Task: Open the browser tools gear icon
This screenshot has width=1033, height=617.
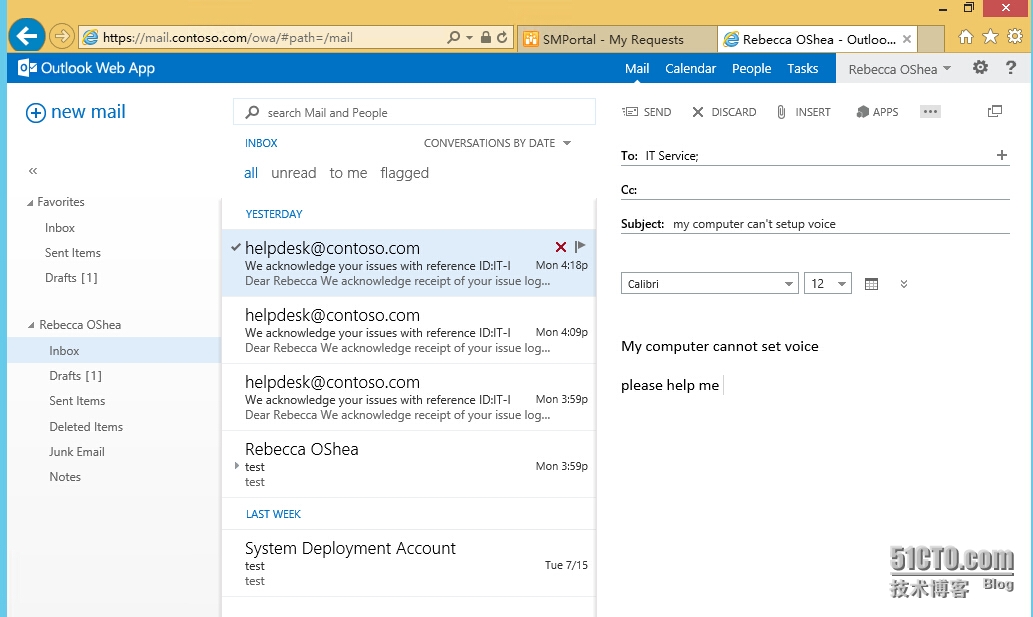Action: tap(1015, 37)
